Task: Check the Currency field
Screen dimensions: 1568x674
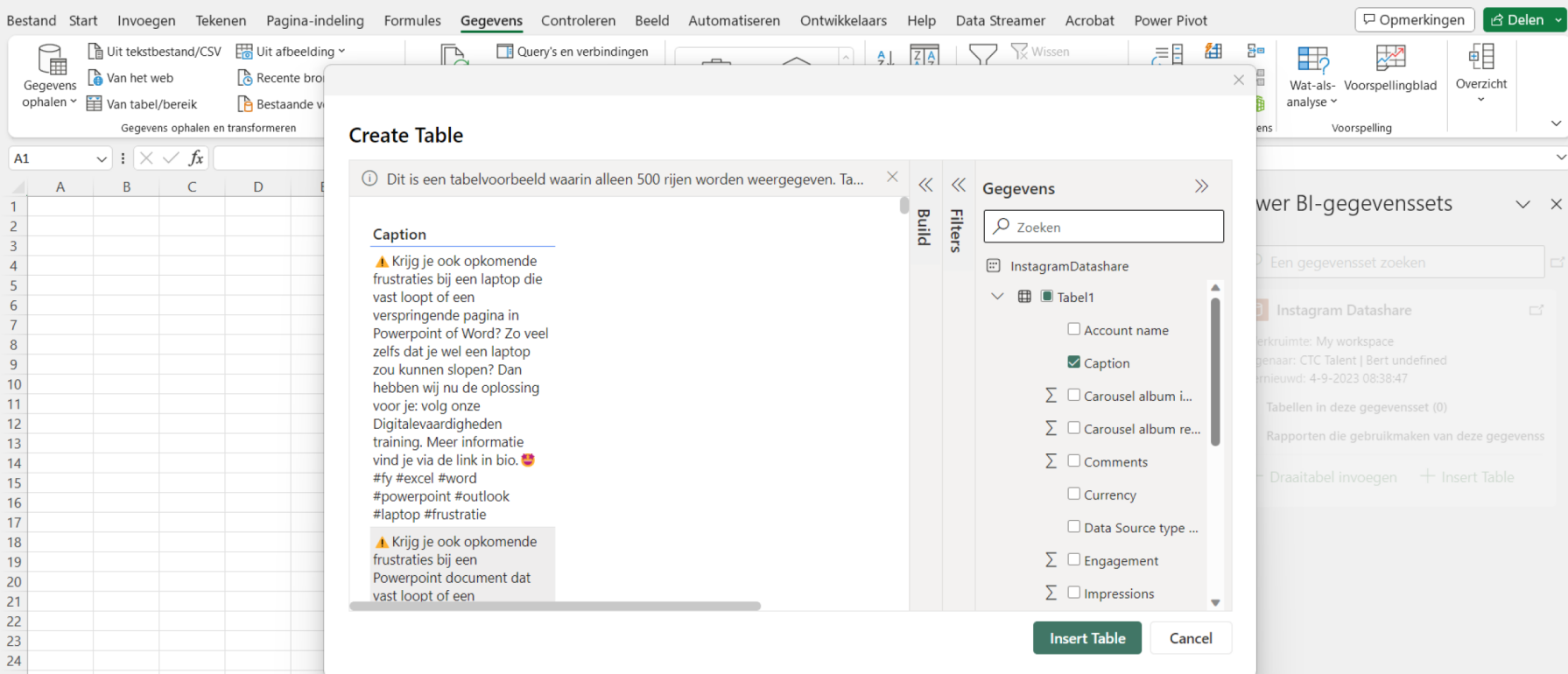Action: click(x=1073, y=494)
